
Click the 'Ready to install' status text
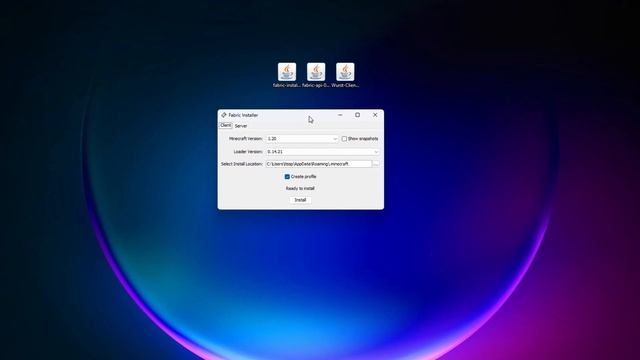coord(300,189)
